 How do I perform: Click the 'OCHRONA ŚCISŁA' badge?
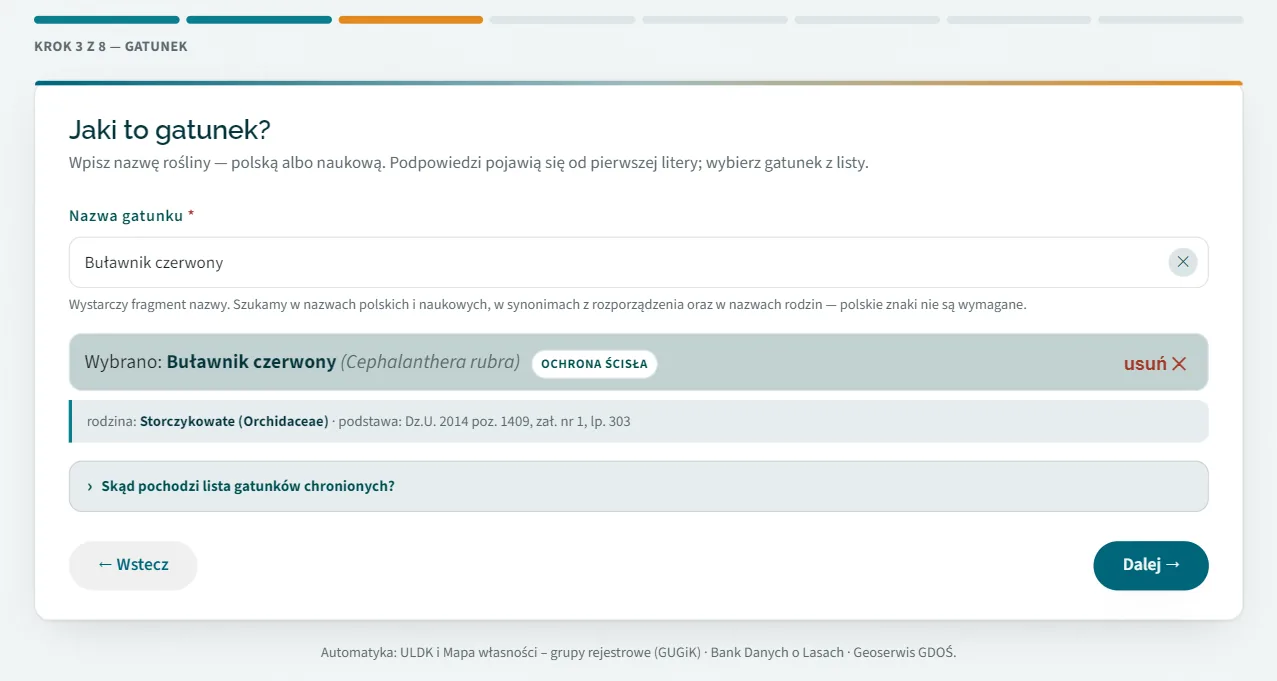tap(594, 363)
